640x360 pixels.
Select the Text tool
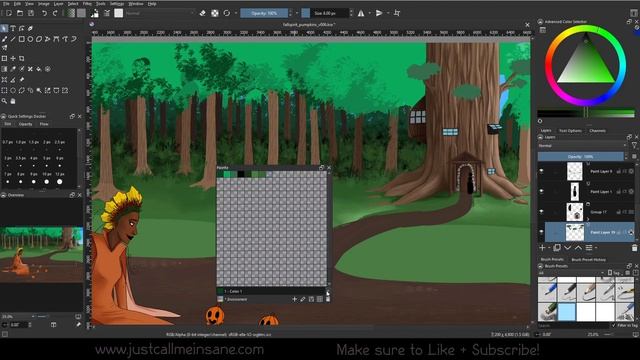coord(13,28)
